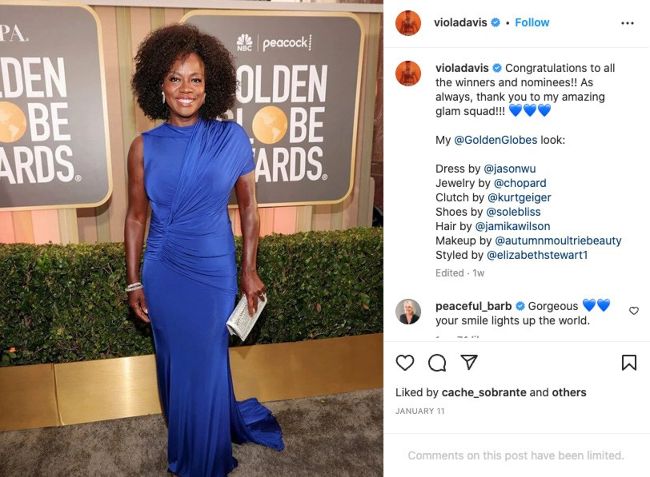Viewport: 650px width, 477px height.
Task: Open the @GoldenGlobes mention
Action: [x=495, y=140]
